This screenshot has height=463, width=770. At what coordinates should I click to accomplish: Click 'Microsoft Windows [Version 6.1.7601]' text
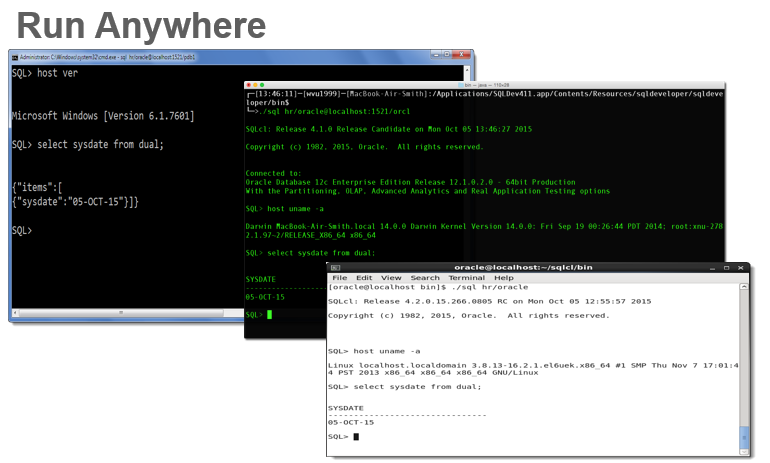pos(103,116)
